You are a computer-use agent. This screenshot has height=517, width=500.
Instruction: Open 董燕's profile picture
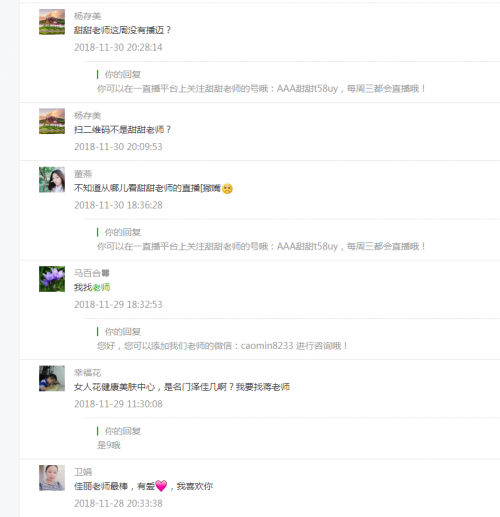(52, 180)
